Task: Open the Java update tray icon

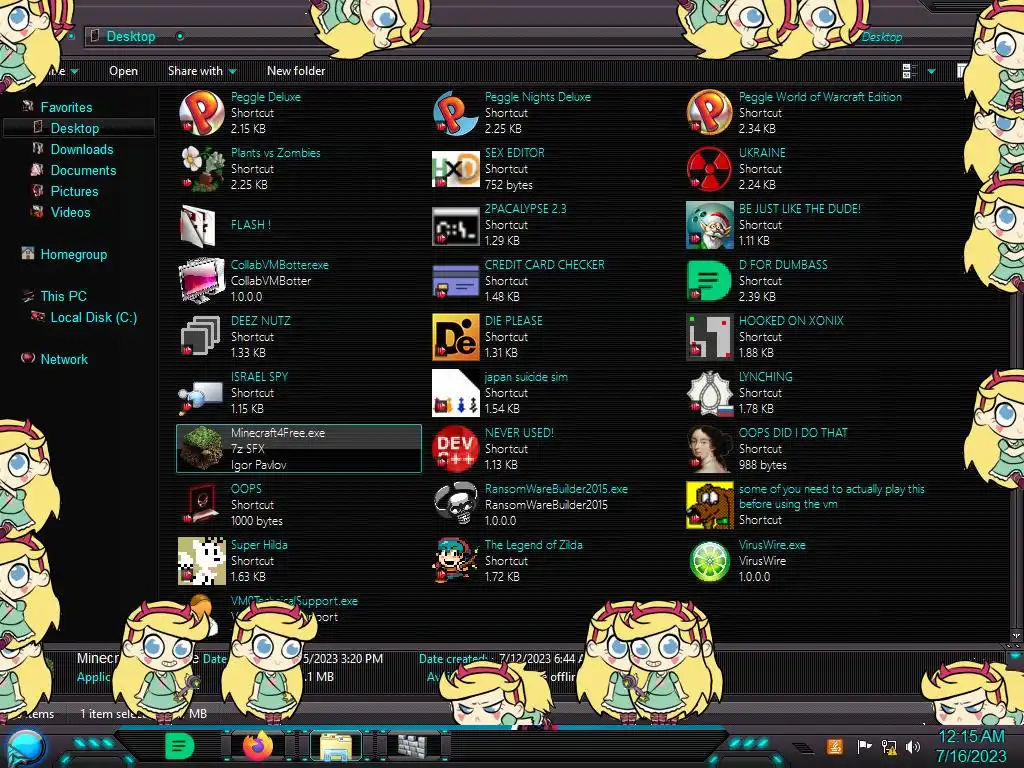Action: click(x=835, y=746)
